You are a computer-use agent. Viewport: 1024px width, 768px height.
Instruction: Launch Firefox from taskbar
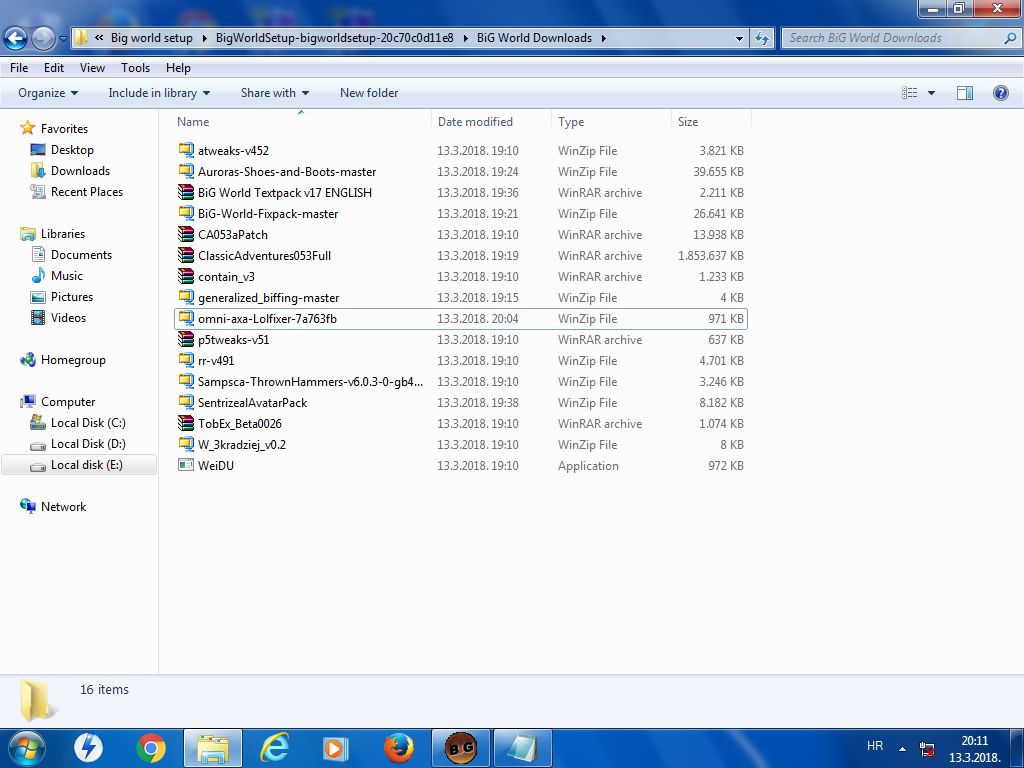point(398,748)
